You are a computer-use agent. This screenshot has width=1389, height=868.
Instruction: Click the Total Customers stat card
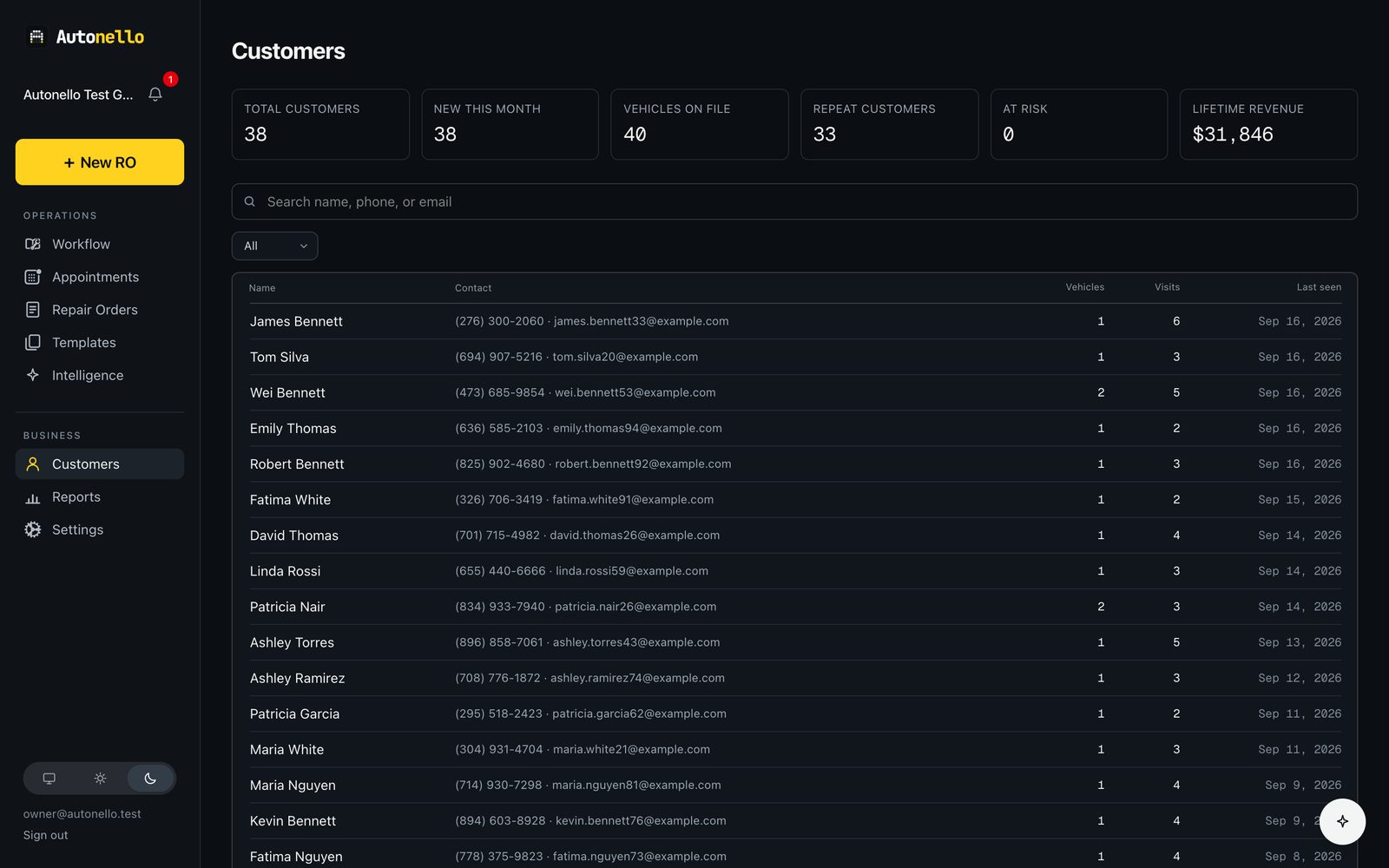pos(320,124)
